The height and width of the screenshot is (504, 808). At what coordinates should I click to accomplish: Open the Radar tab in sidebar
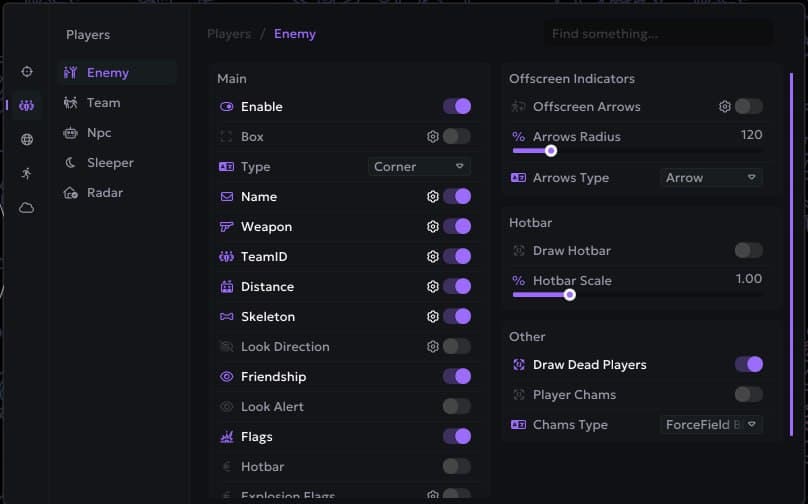pos(106,193)
